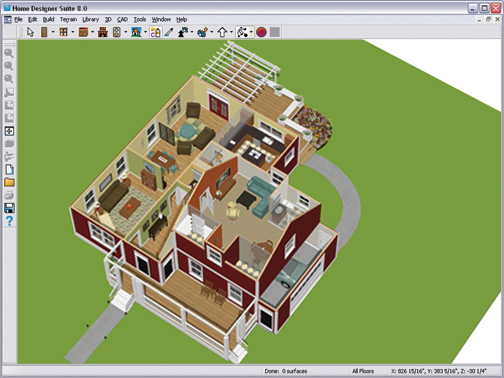Click the blue-and-orange tool icon beside the figure tool
Viewport: 504px width, 378px height.
point(202,32)
